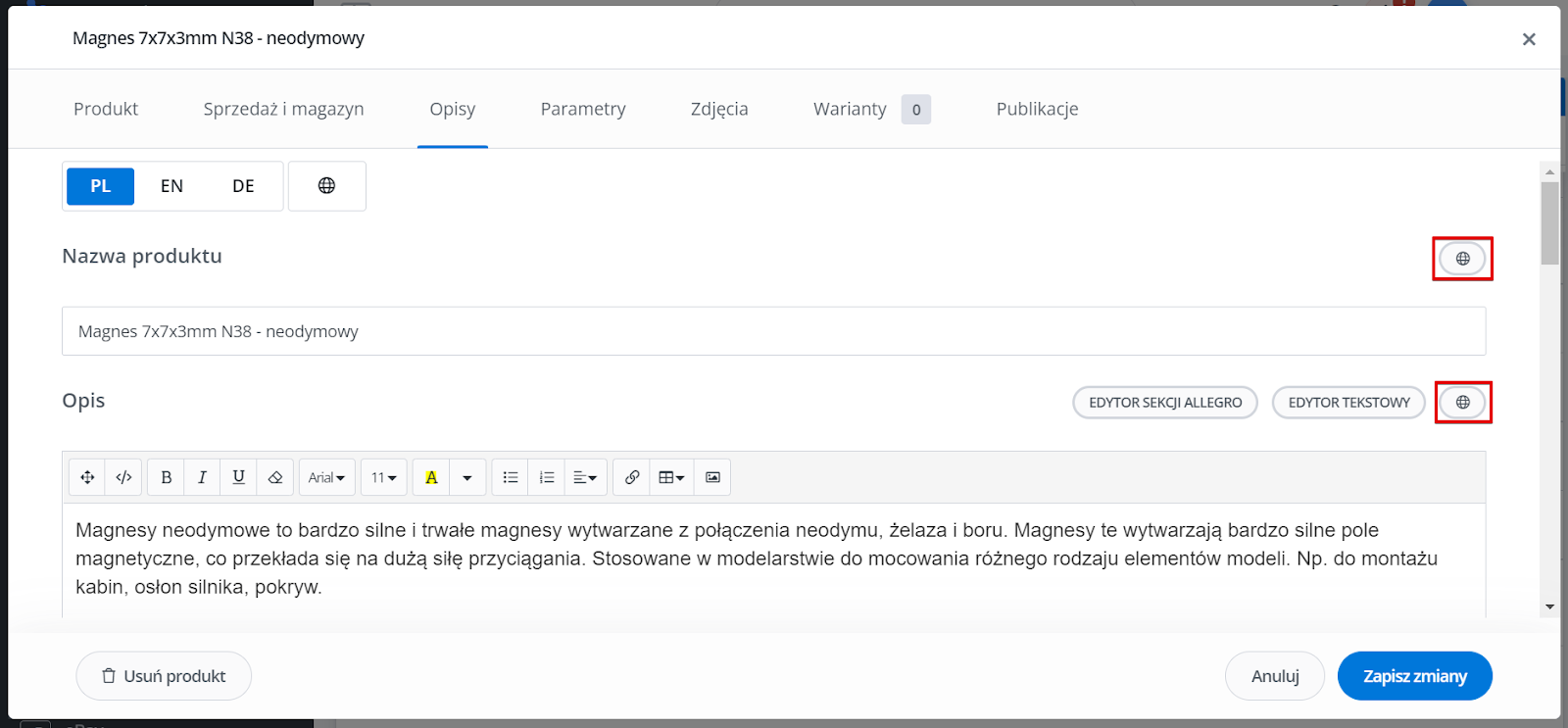Viewport: 1568px width, 728px height.
Task: Switch description language to EN
Action: point(171,186)
